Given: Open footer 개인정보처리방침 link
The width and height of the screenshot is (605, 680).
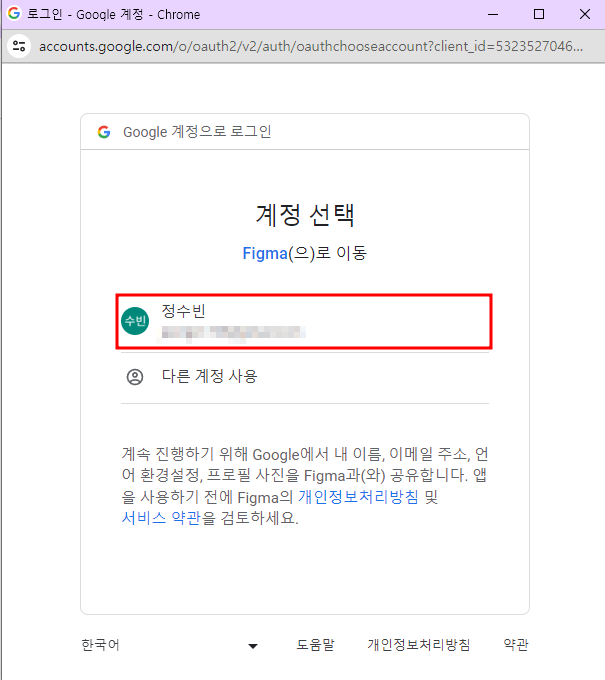Looking at the screenshot, I should click(x=419, y=645).
